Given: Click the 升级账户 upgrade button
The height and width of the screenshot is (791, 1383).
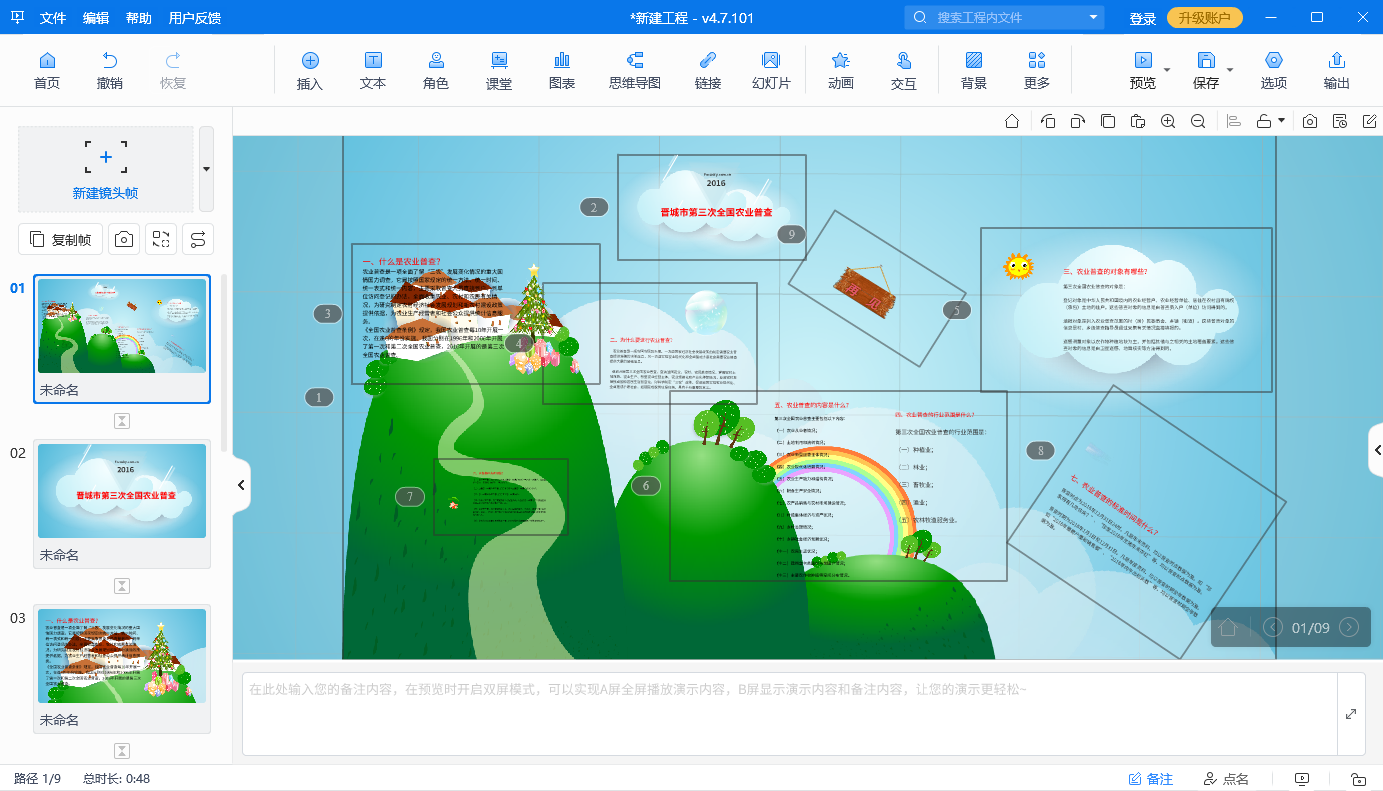Looking at the screenshot, I should tap(1204, 18).
